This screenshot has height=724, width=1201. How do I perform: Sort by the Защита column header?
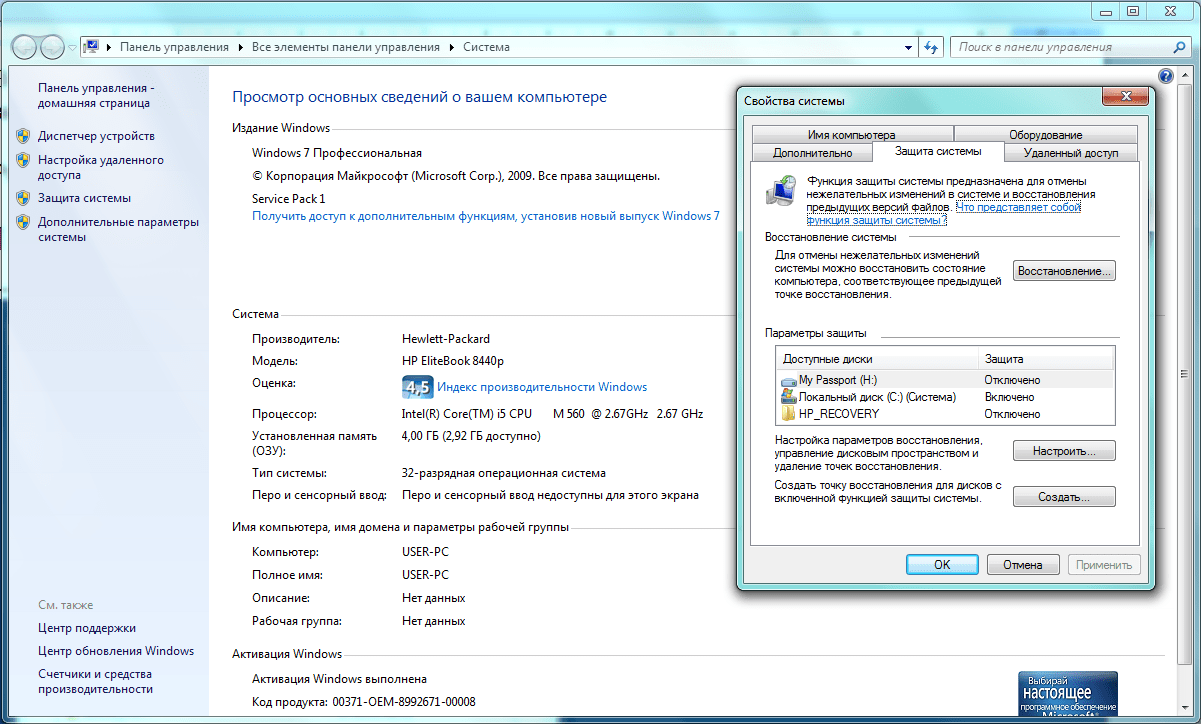1046,359
